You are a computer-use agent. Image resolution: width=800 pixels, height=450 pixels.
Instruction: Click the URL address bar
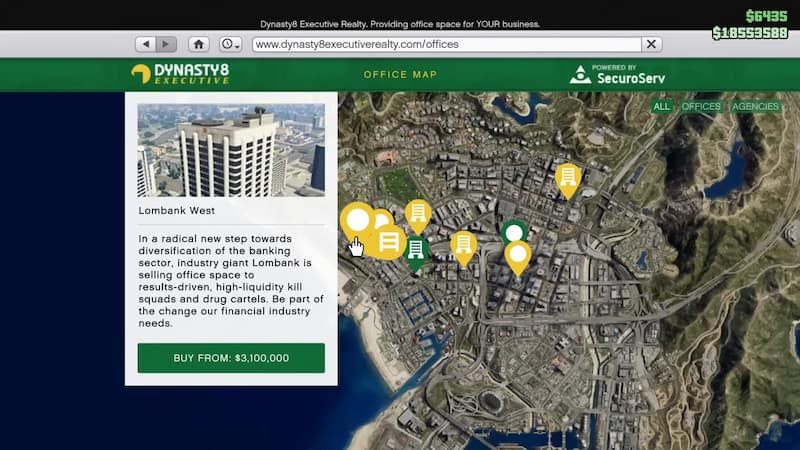[x=447, y=44]
